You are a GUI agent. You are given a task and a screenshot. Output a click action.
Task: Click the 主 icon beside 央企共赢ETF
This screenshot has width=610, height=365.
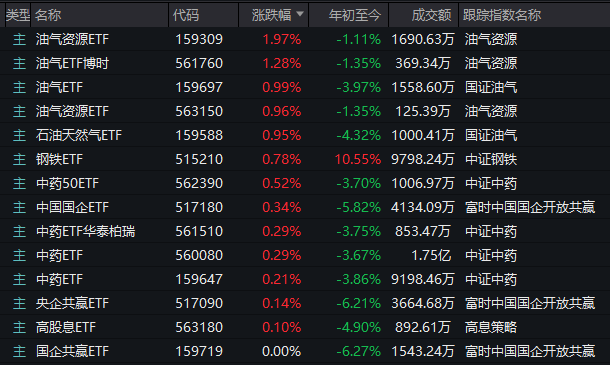pos(19,303)
